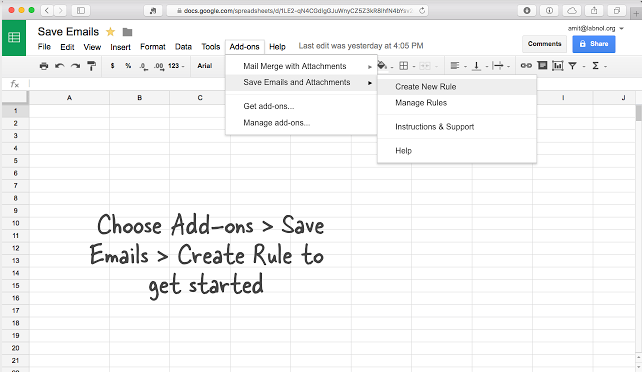The height and width of the screenshot is (372, 642).
Task: Click the Undo arrow icon
Action: coord(60,66)
